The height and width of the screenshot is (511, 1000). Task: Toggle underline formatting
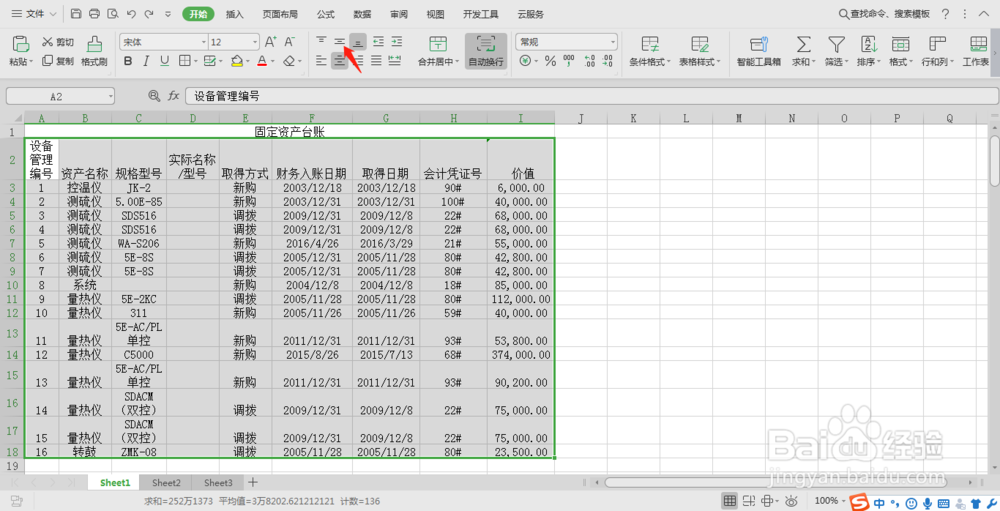(165, 61)
